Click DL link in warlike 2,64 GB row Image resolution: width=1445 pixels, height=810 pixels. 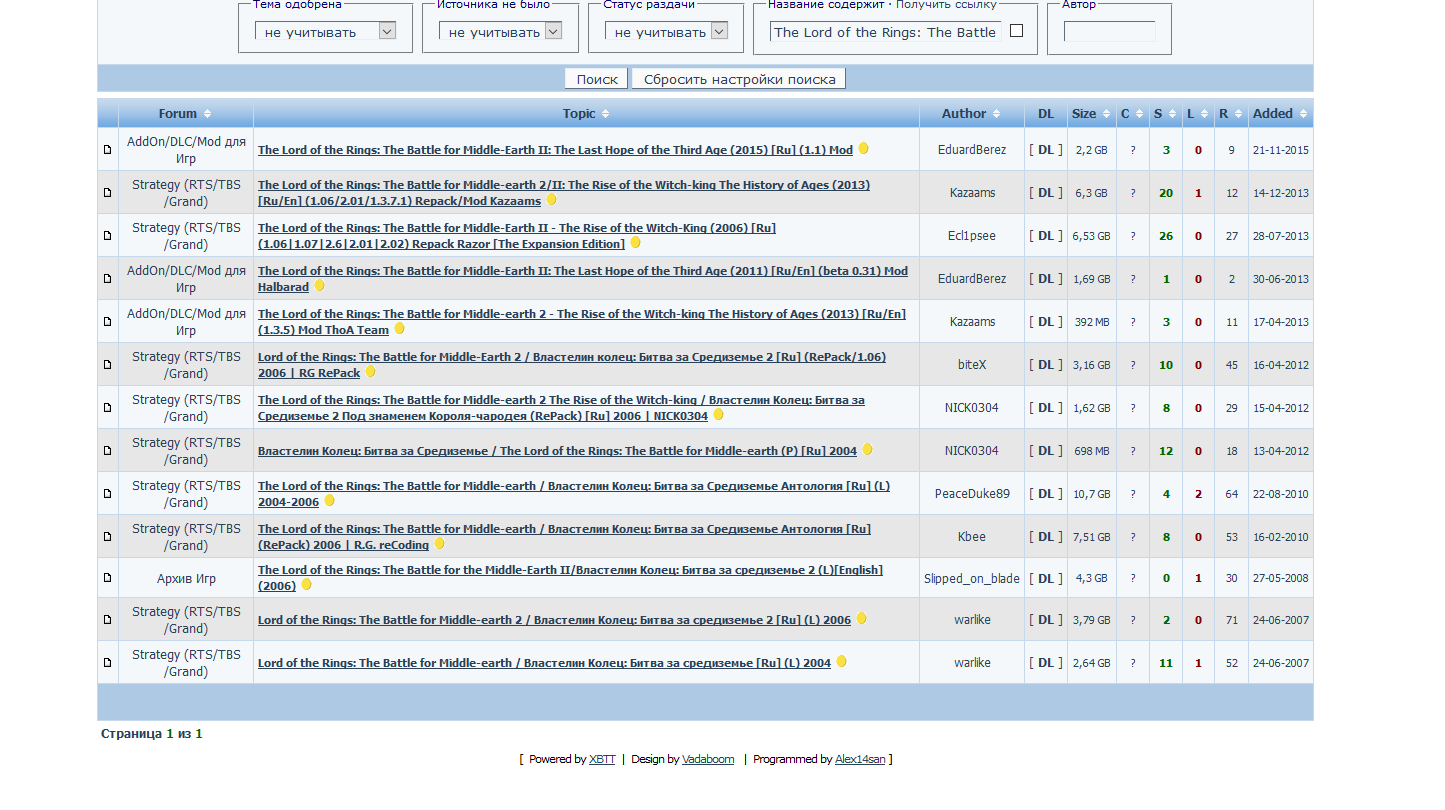click(1046, 663)
